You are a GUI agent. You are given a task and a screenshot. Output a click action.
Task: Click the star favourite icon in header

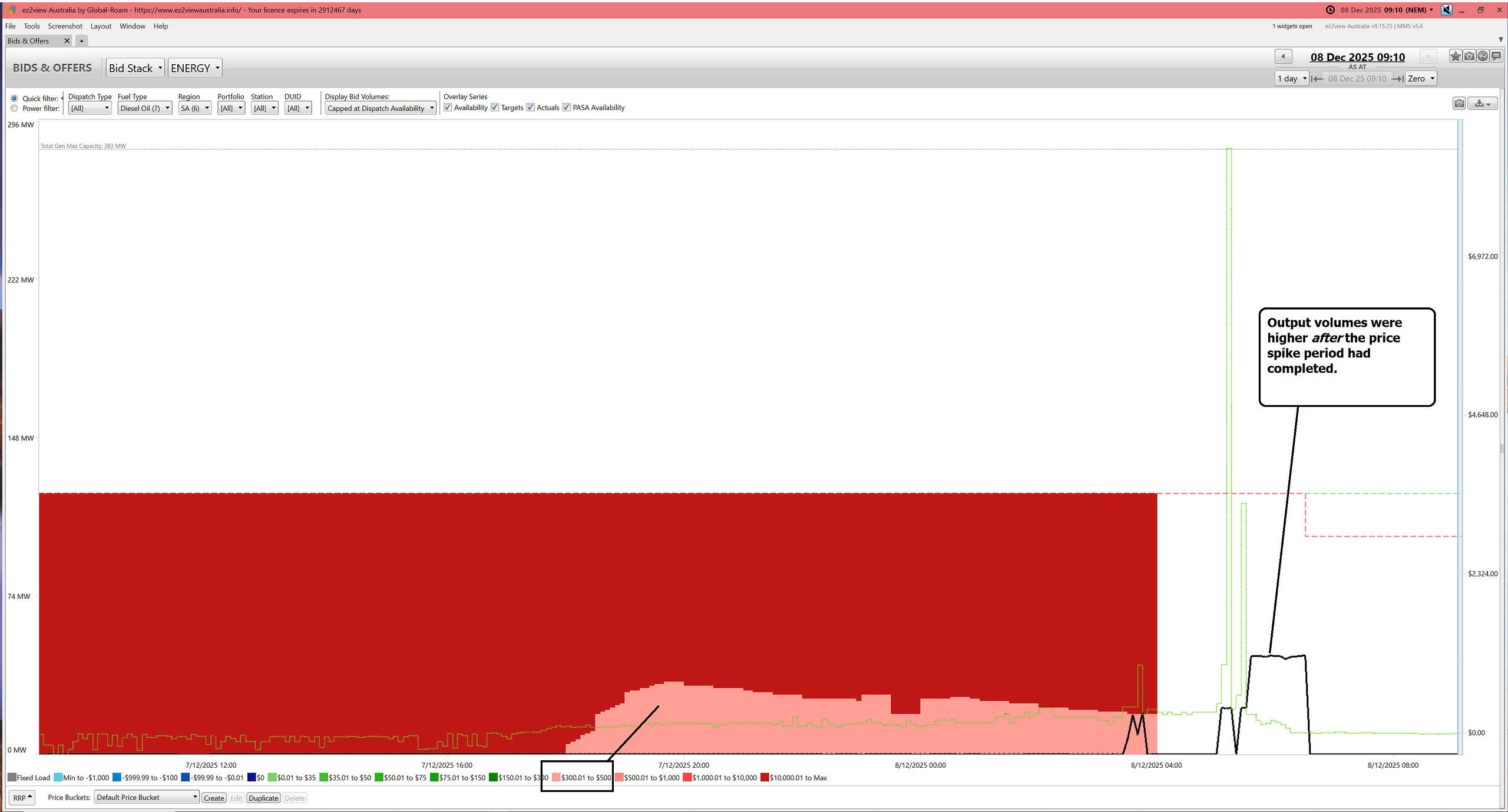pos(1456,57)
